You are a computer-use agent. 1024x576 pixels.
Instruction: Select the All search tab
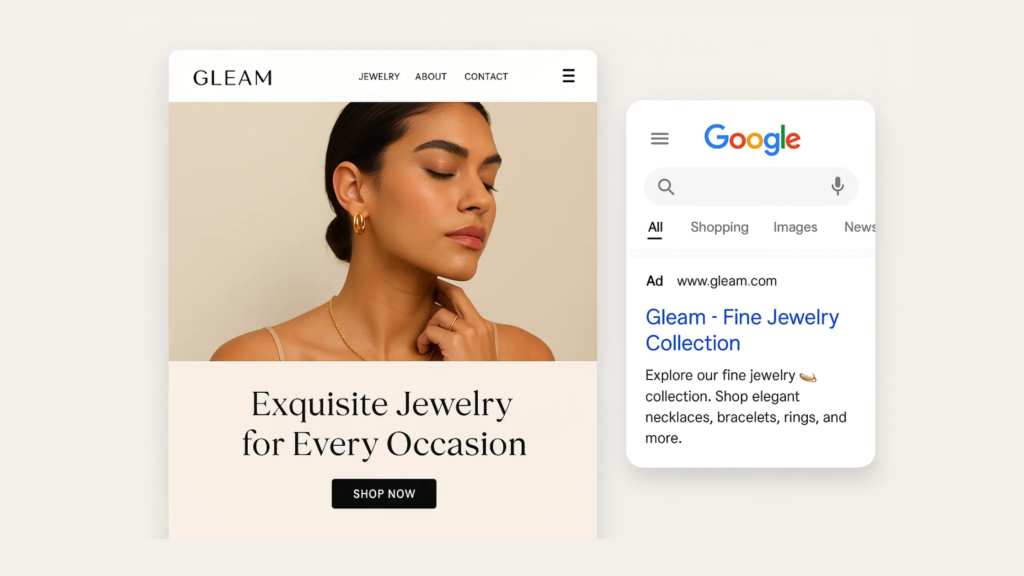click(x=655, y=227)
